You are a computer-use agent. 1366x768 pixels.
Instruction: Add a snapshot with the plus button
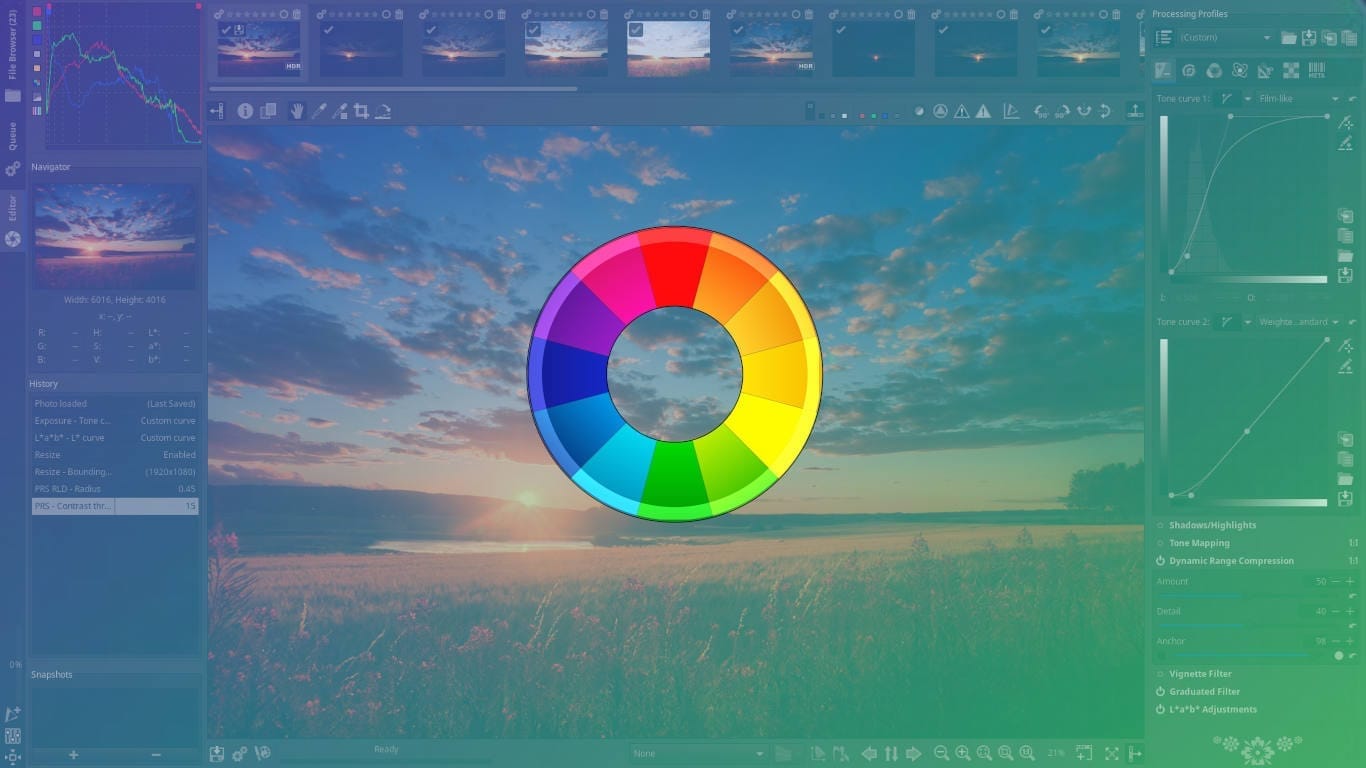[71, 753]
